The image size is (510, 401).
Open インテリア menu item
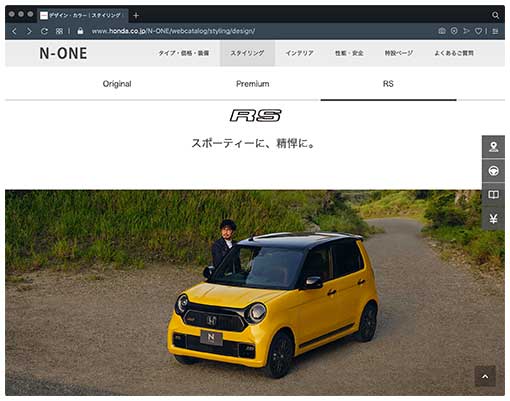click(299, 53)
